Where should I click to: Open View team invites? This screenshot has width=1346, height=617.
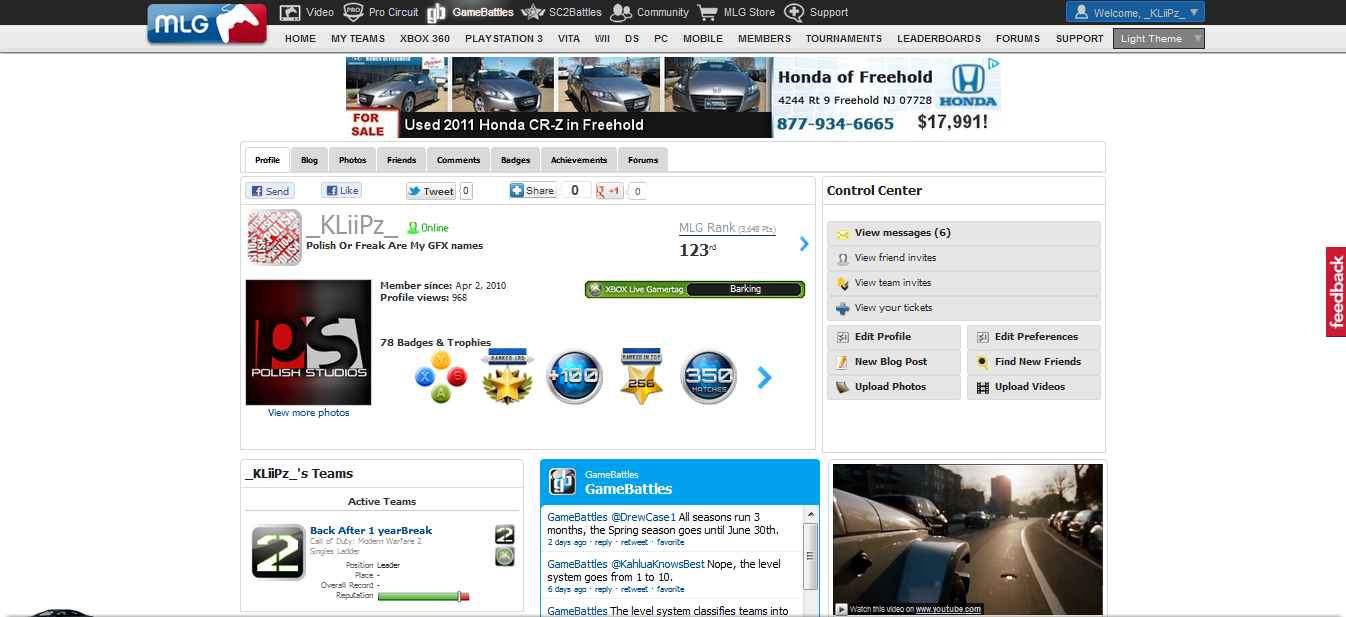pos(964,283)
